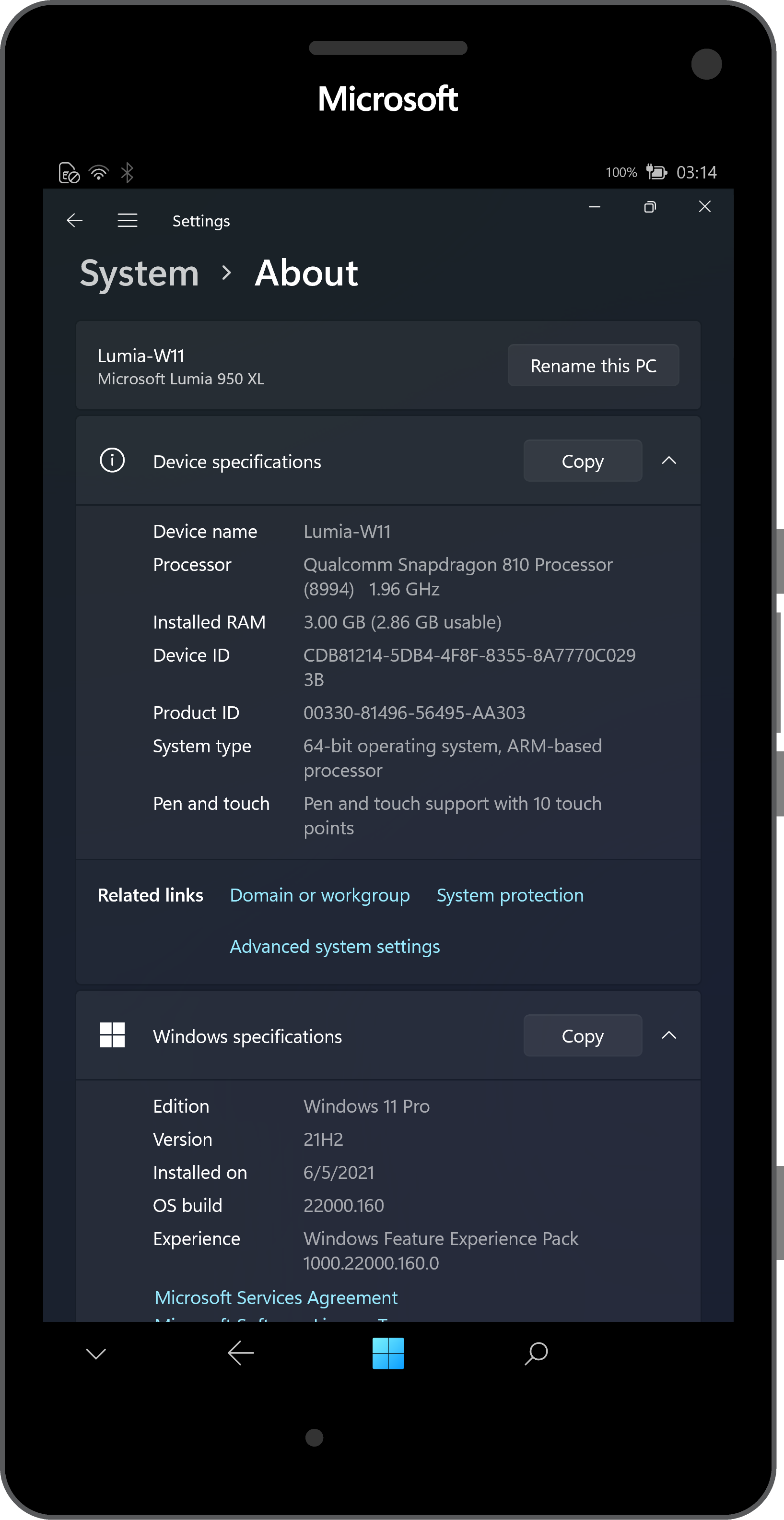Click Rename this PC button
This screenshot has width=784, height=1520.
point(594,365)
